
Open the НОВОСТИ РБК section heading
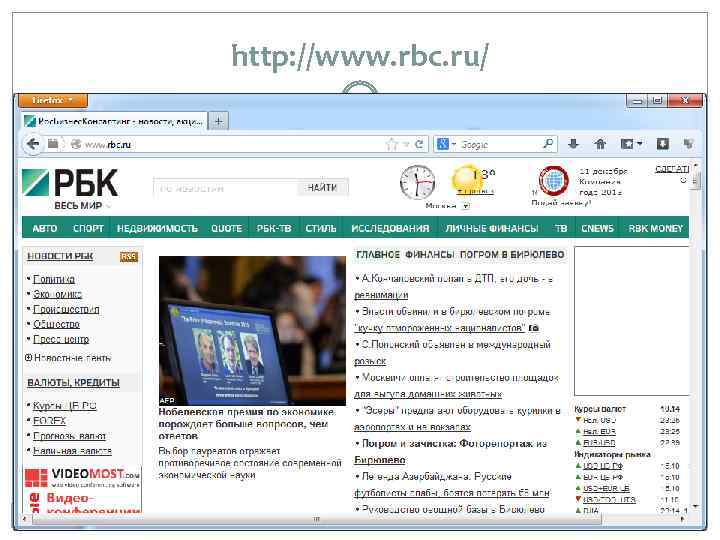[60, 256]
